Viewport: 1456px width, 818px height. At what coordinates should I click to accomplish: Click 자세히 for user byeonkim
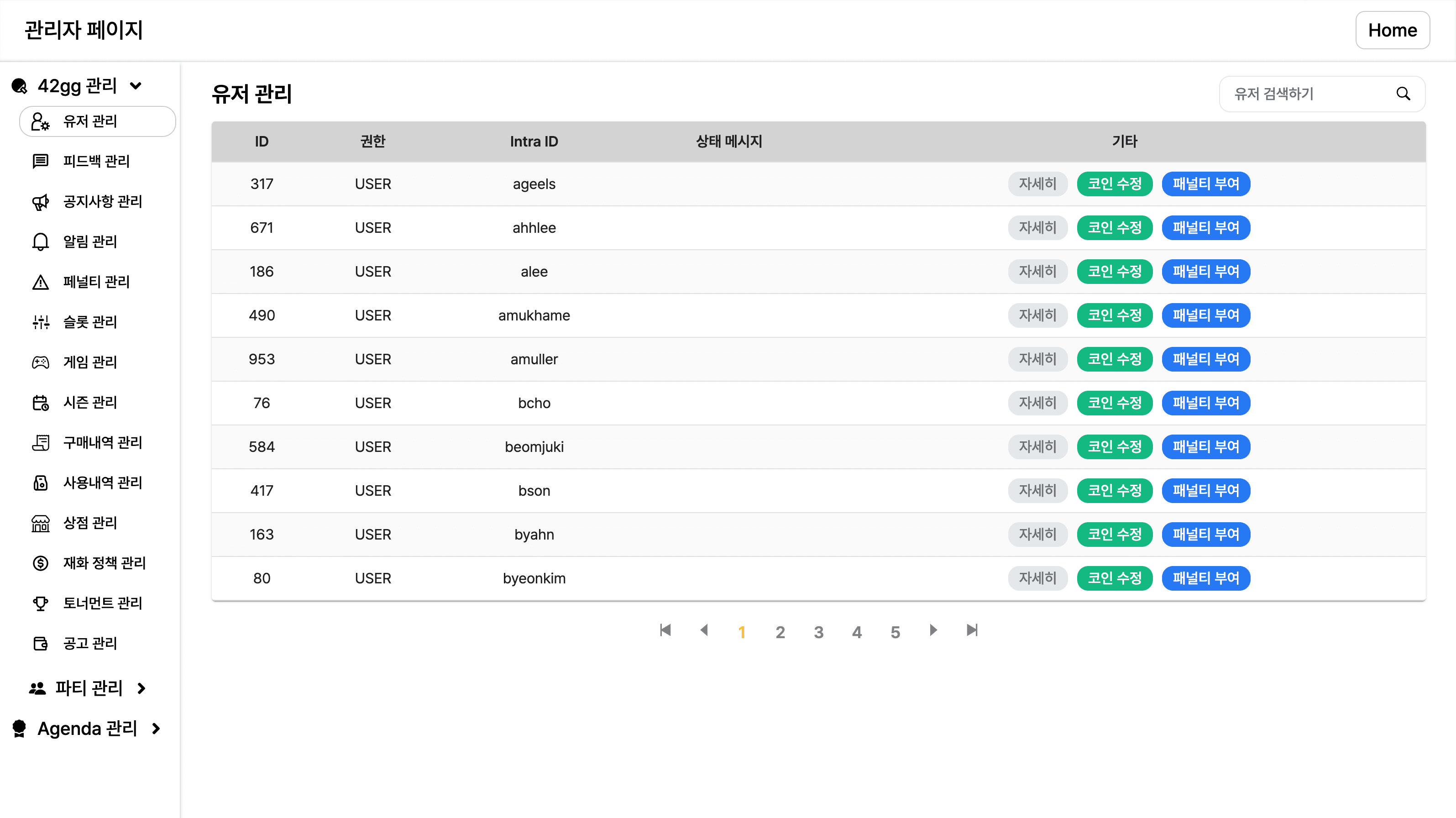pyautogui.click(x=1038, y=578)
